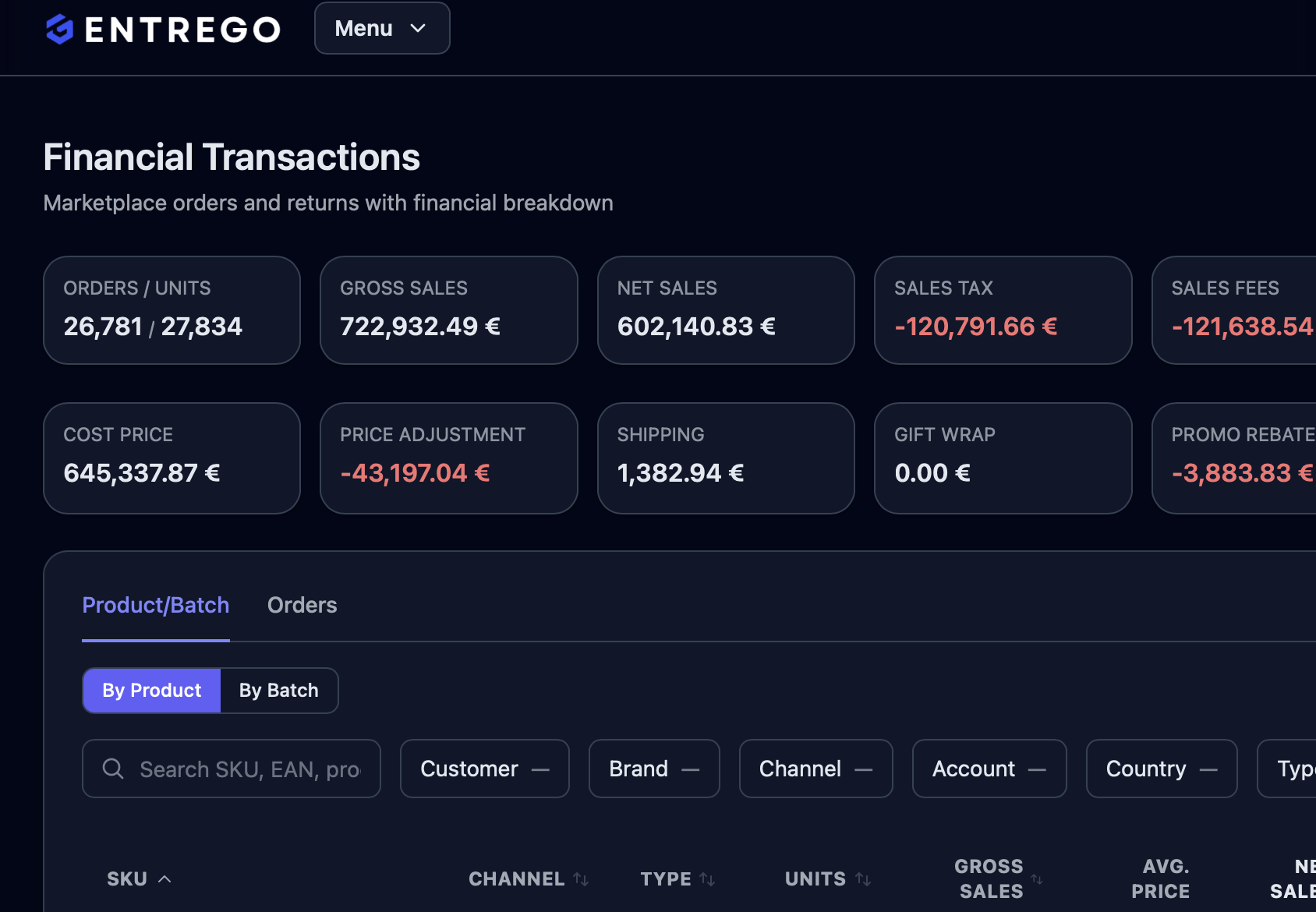The image size is (1316, 912).
Task: Open the Menu dropdown
Action: click(x=382, y=29)
